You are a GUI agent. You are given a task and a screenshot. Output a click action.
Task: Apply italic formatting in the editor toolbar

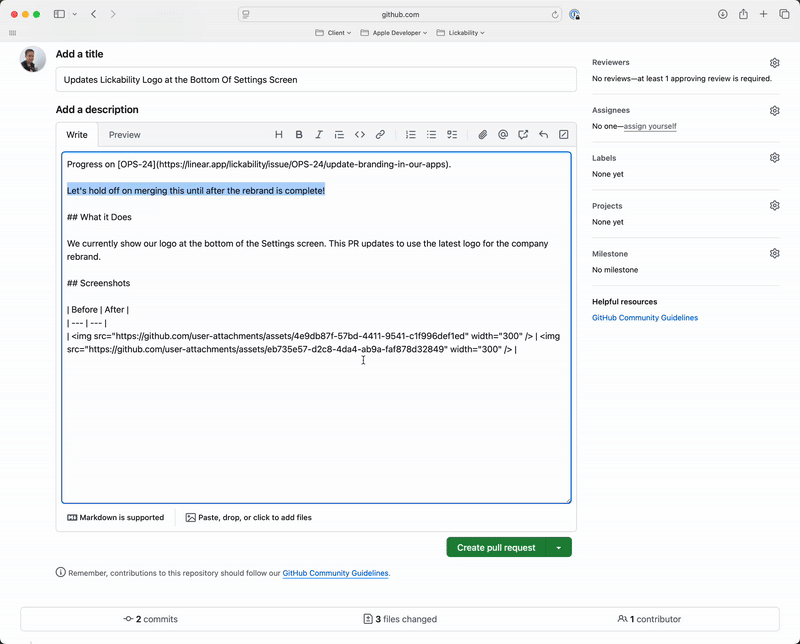[319, 135]
